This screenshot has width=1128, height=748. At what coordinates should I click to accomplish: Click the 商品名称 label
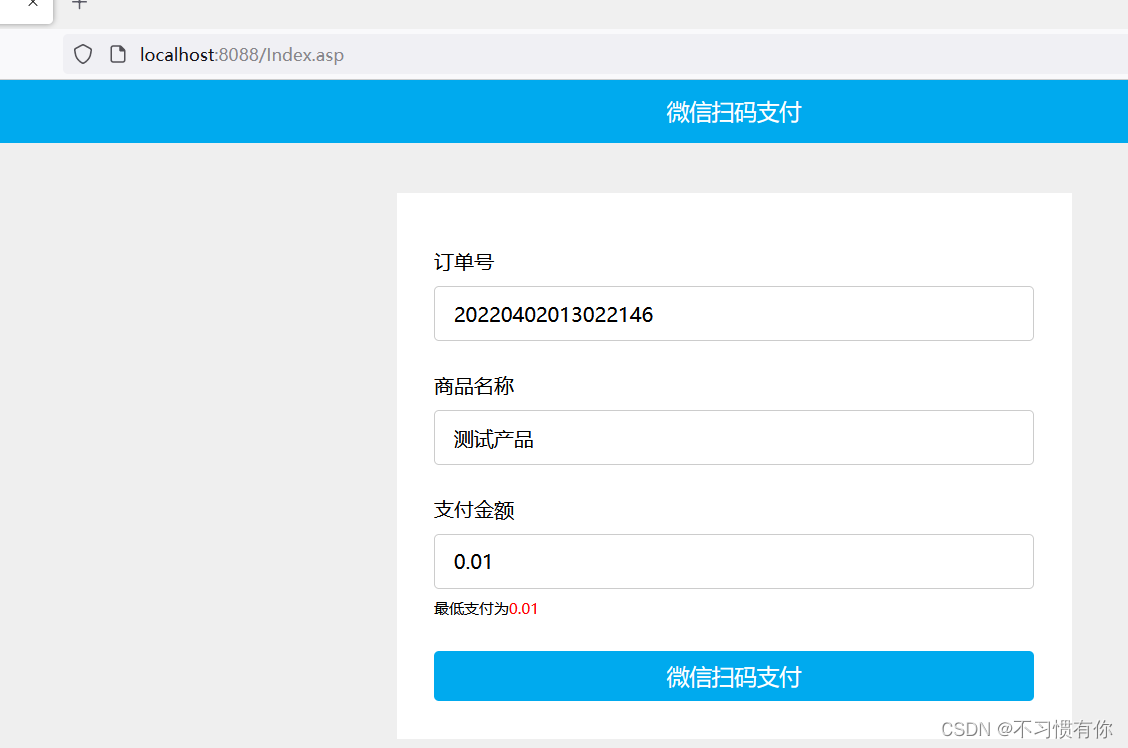pyautogui.click(x=473, y=386)
